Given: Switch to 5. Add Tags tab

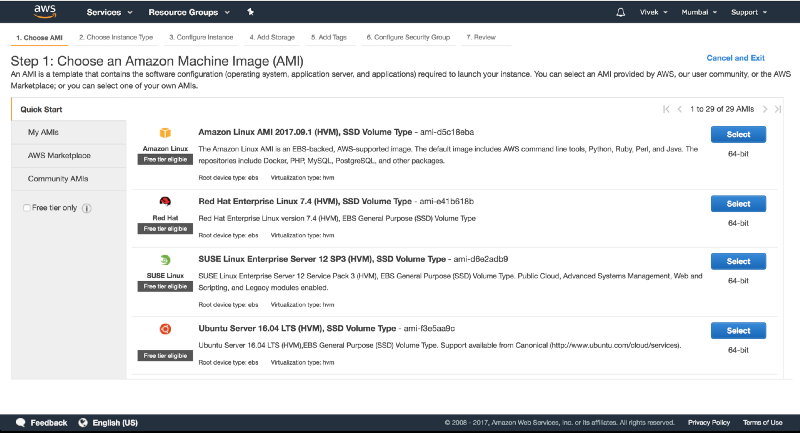Looking at the screenshot, I should [x=329, y=37].
